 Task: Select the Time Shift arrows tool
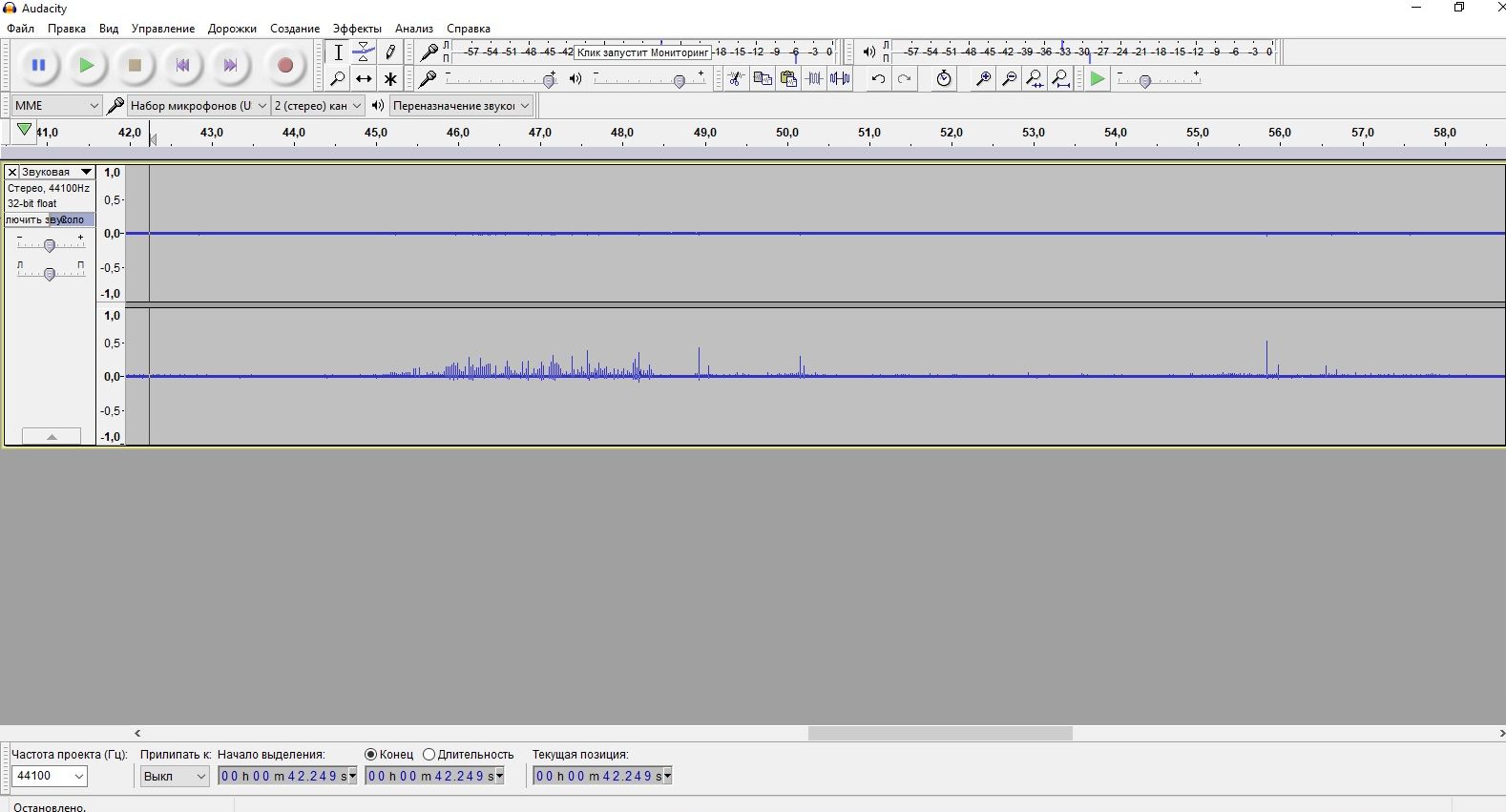[364, 78]
